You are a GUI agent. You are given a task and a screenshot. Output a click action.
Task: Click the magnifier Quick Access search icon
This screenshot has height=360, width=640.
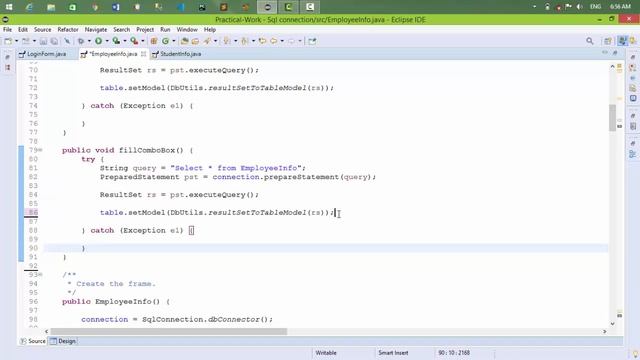click(x=590, y=41)
